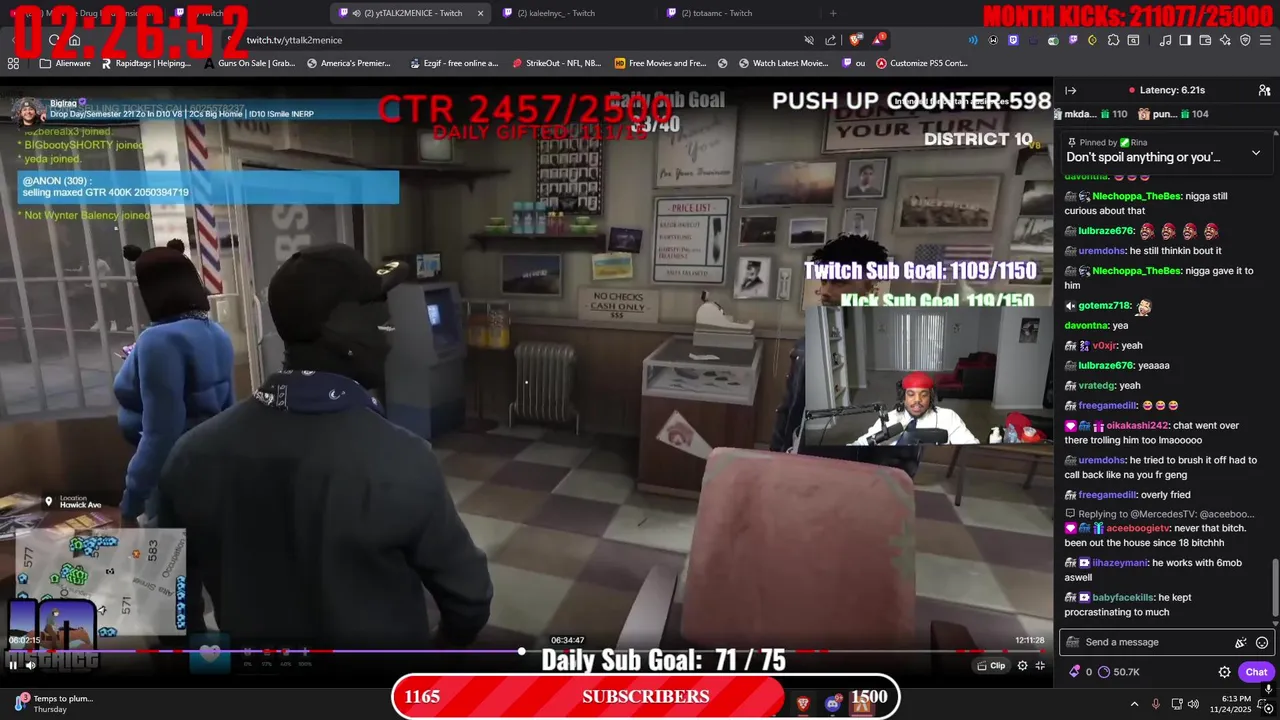
Task: Open Brave browser taskbar icon
Action: 803,704
